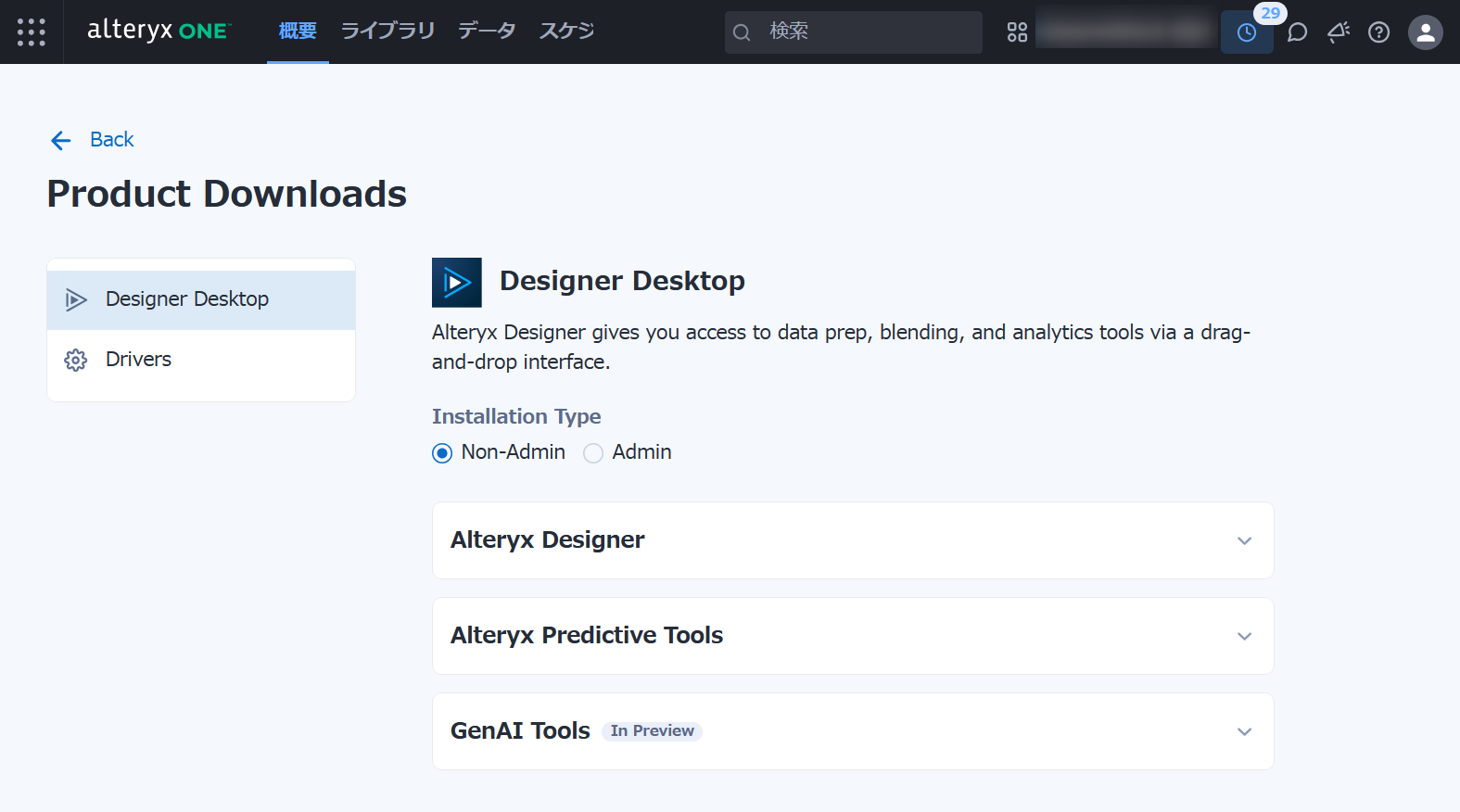The width and height of the screenshot is (1460, 812).
Task: Open the app launcher grid icon
Action: pos(32,32)
